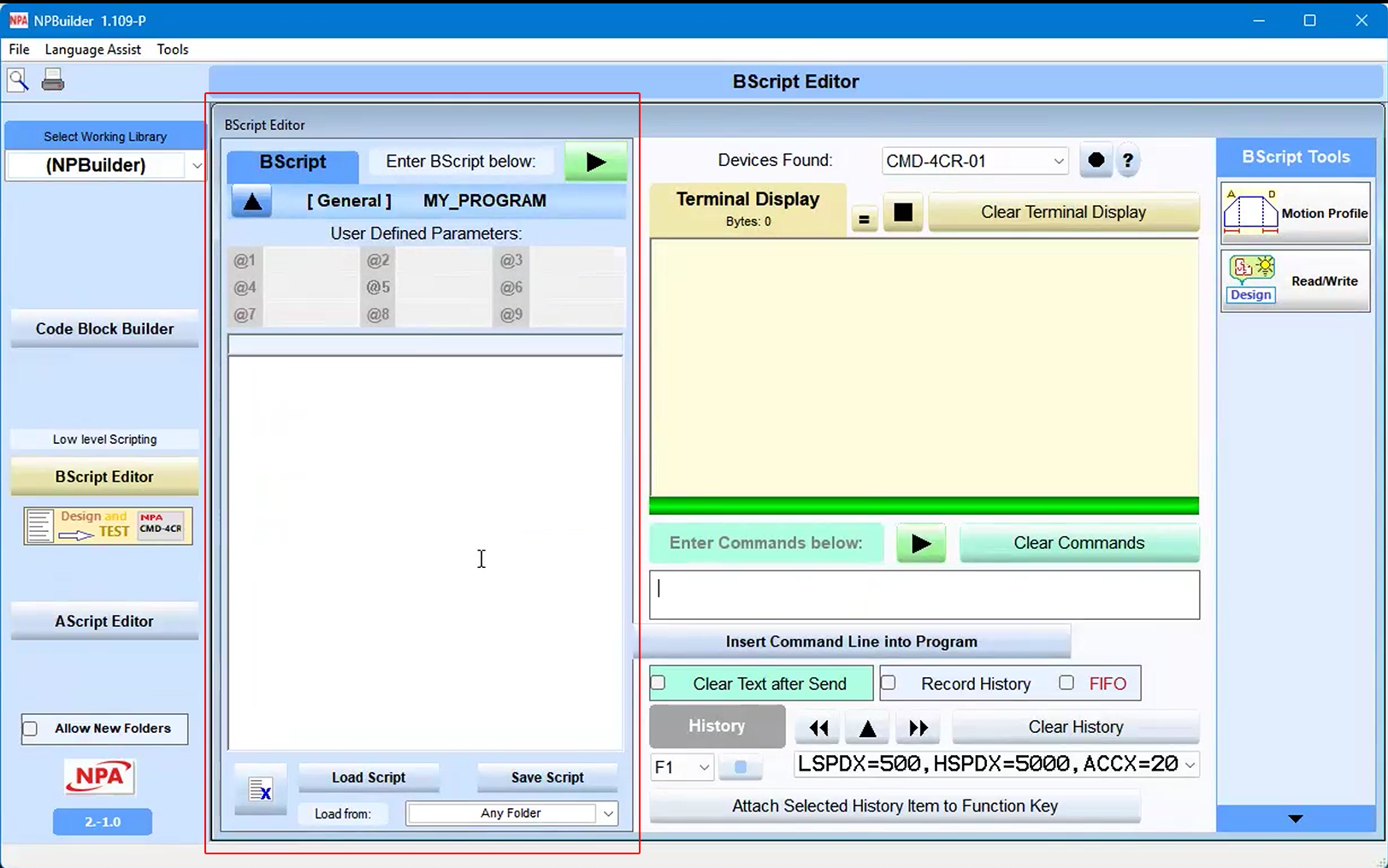Click the clear script X document icon
1388x868 pixels.
260,789
